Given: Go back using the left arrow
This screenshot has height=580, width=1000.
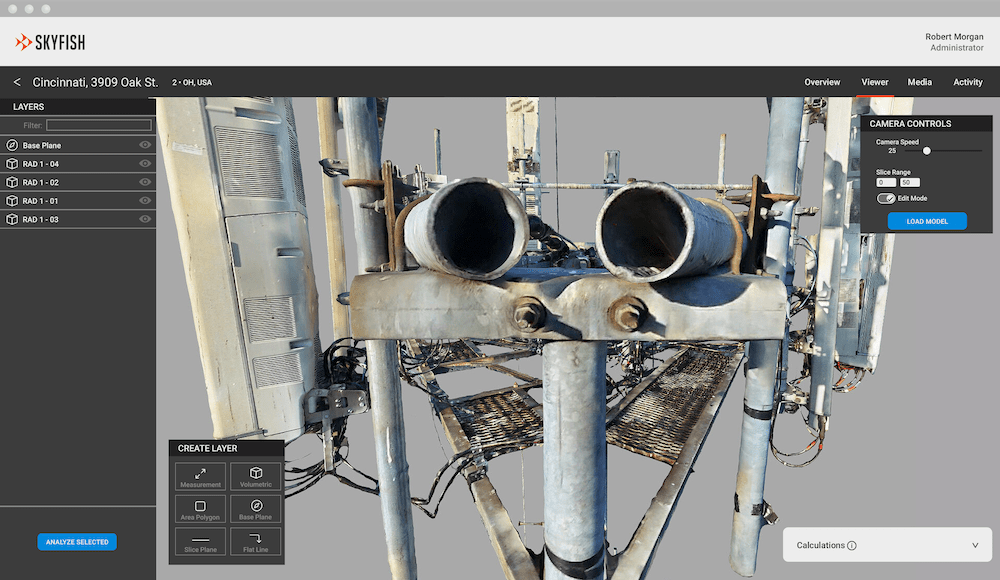Looking at the screenshot, I should (x=17, y=82).
